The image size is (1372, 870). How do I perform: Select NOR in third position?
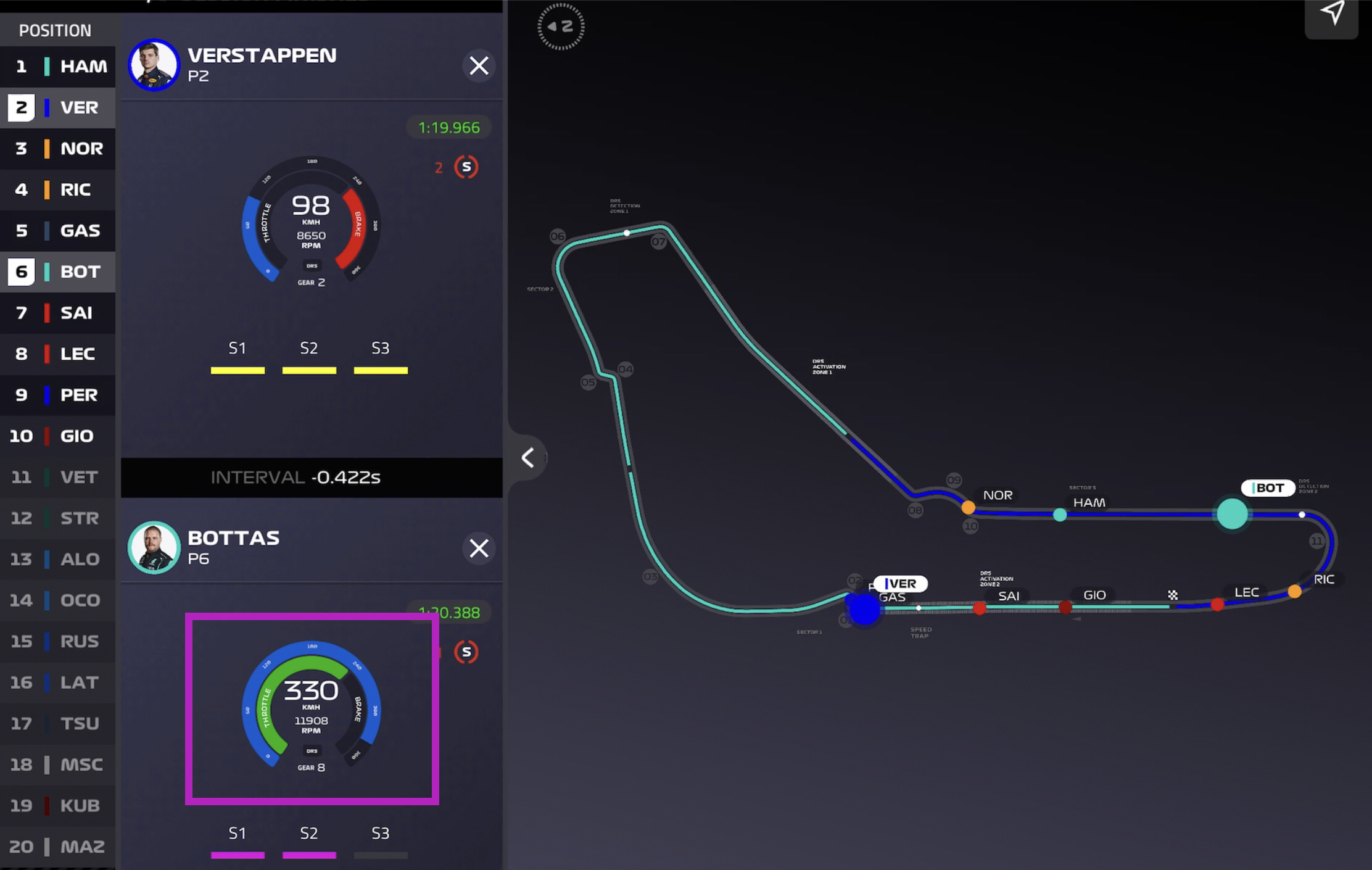coord(58,148)
